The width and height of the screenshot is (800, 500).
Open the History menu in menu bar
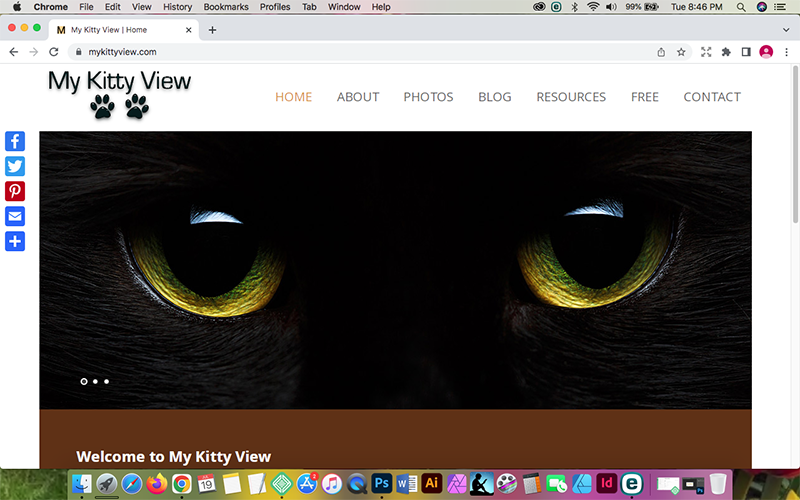177,7
